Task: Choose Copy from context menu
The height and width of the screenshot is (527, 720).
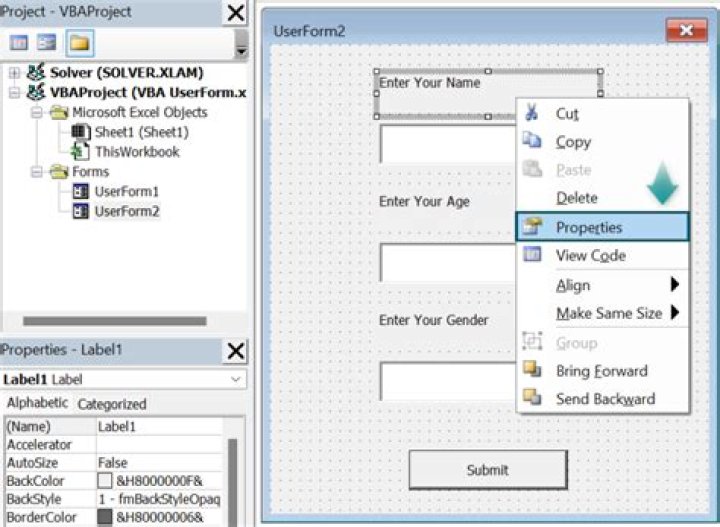Action: (x=602, y=142)
